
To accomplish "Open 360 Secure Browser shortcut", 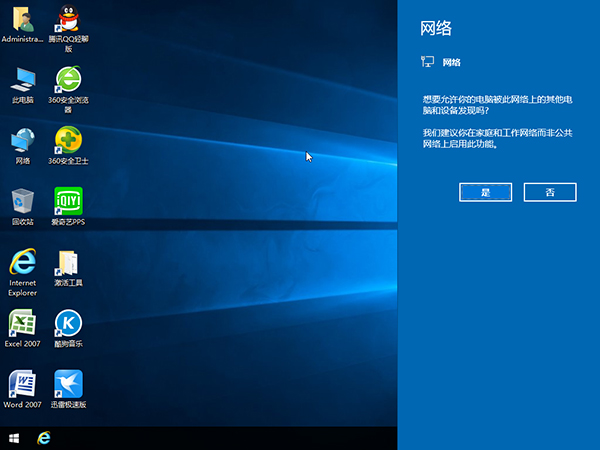I will tap(68, 80).
